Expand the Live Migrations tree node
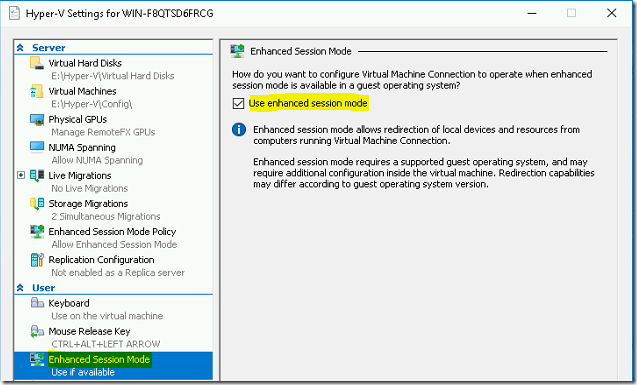Image resolution: width=637 pixels, height=385 pixels. 21,175
